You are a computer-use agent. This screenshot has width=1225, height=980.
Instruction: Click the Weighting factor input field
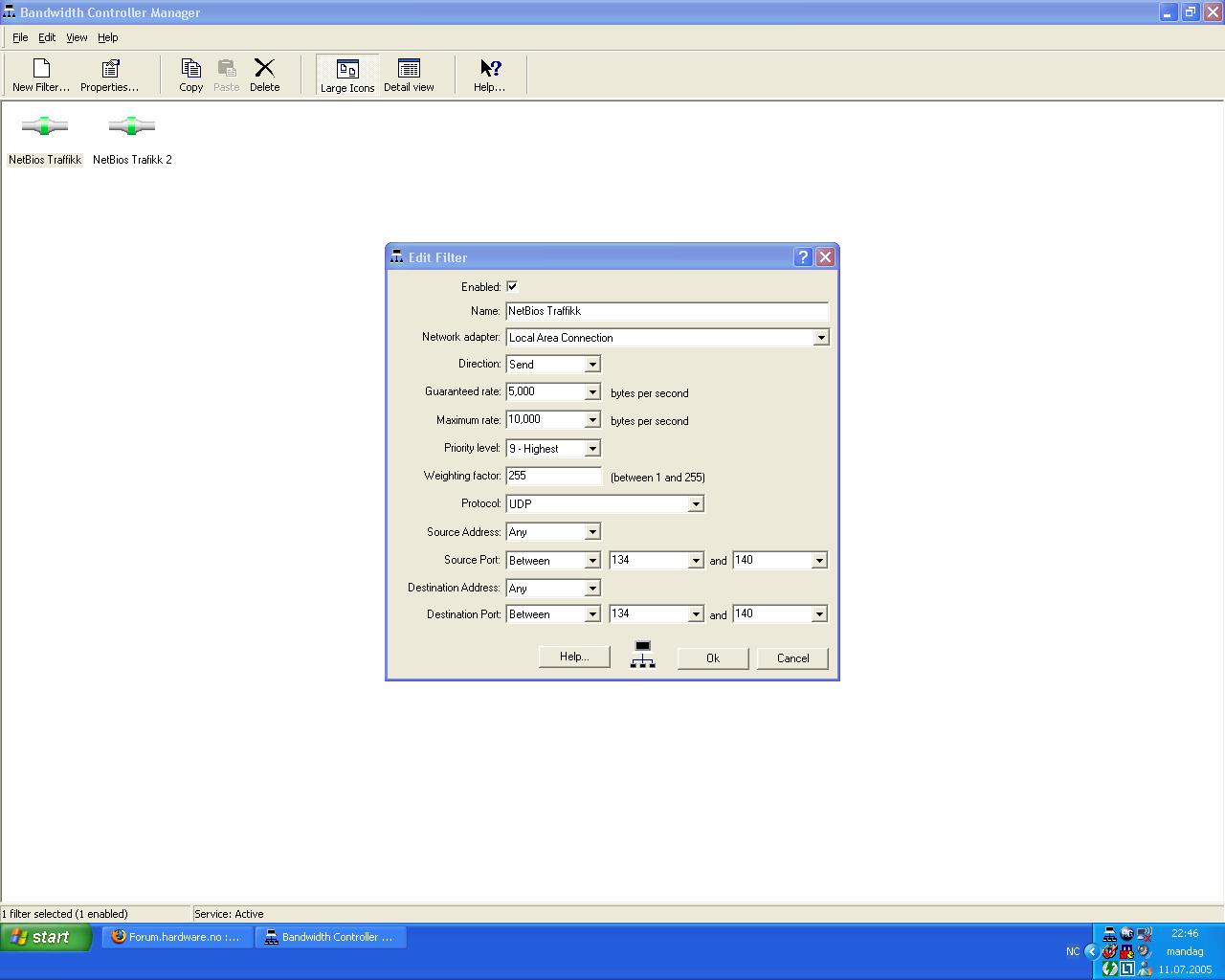pos(553,476)
